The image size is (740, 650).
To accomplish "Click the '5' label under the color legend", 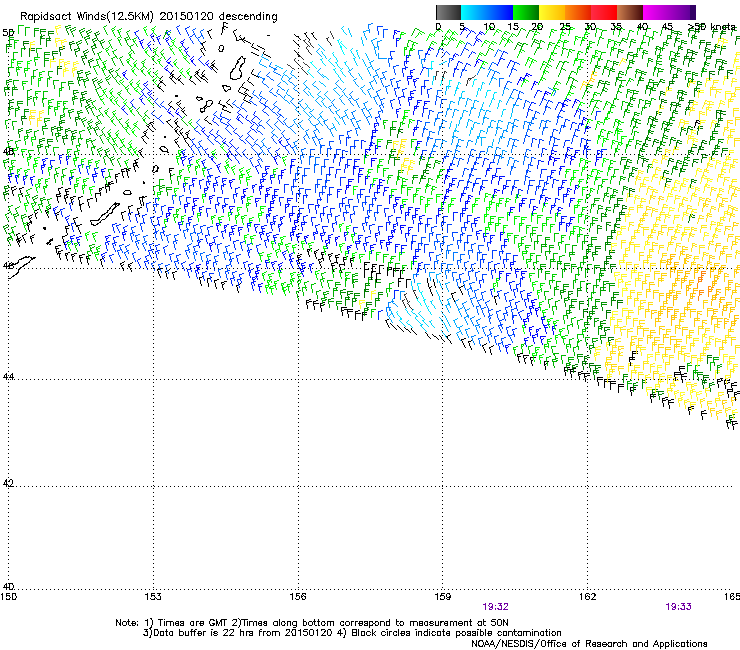I will tap(462, 27).
